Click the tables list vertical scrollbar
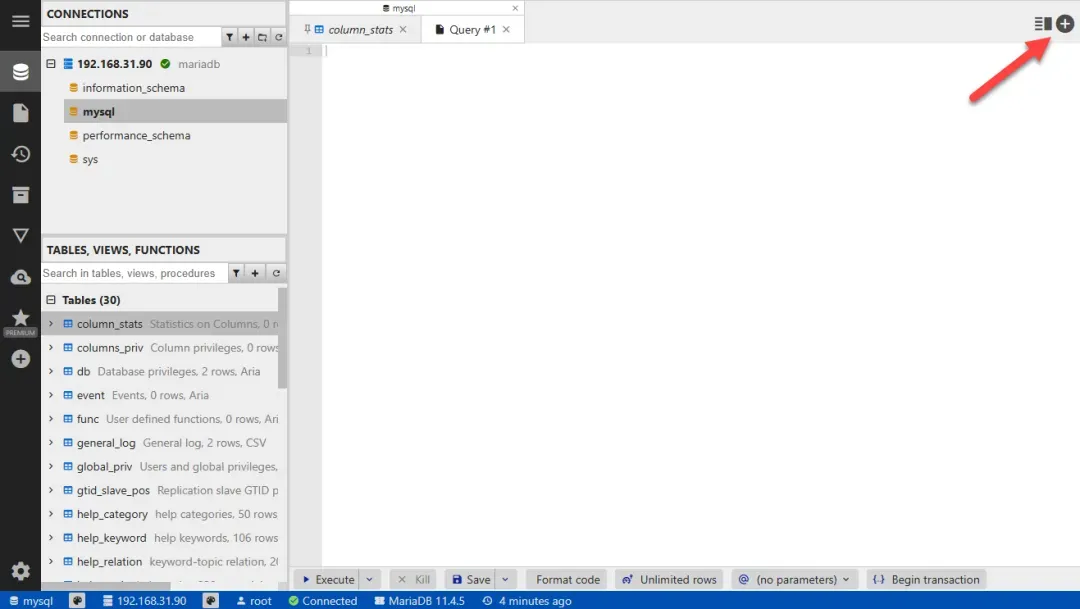 [282, 338]
